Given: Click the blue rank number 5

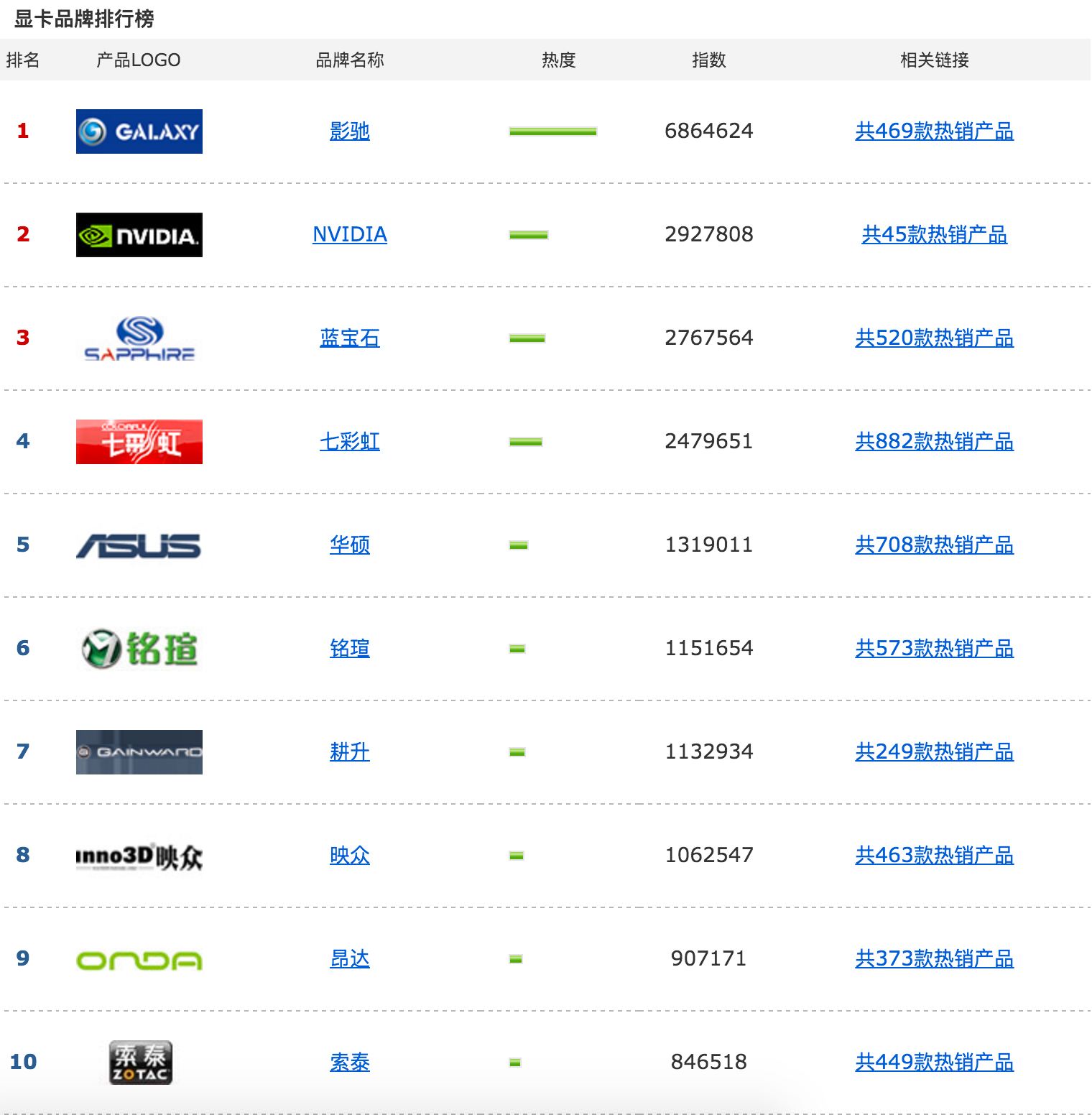Looking at the screenshot, I should click(23, 545).
